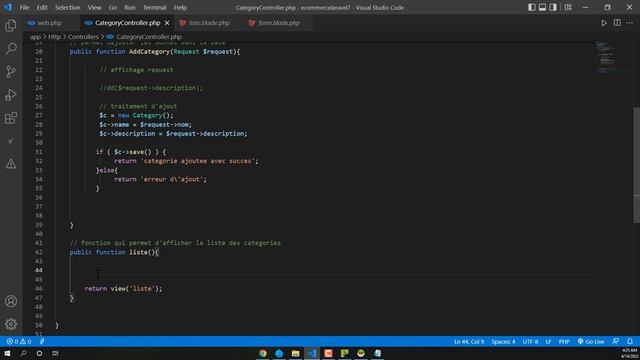Open Cortana circle icon on taskbar
The image size is (640, 360).
pos(39,353)
